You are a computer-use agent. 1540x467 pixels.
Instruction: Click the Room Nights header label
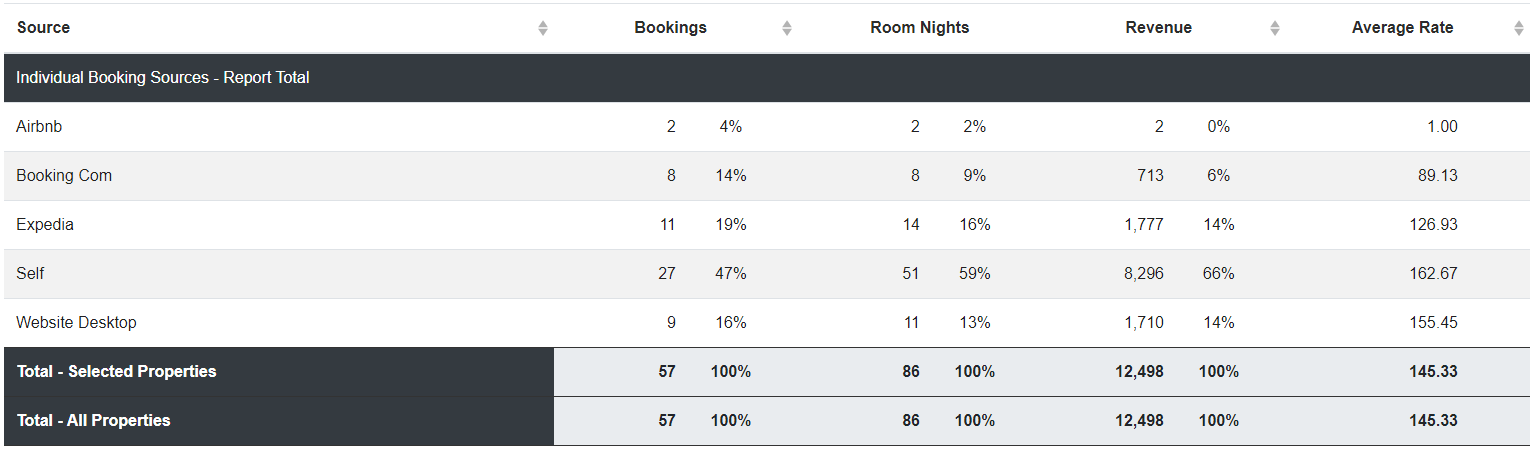(x=920, y=28)
